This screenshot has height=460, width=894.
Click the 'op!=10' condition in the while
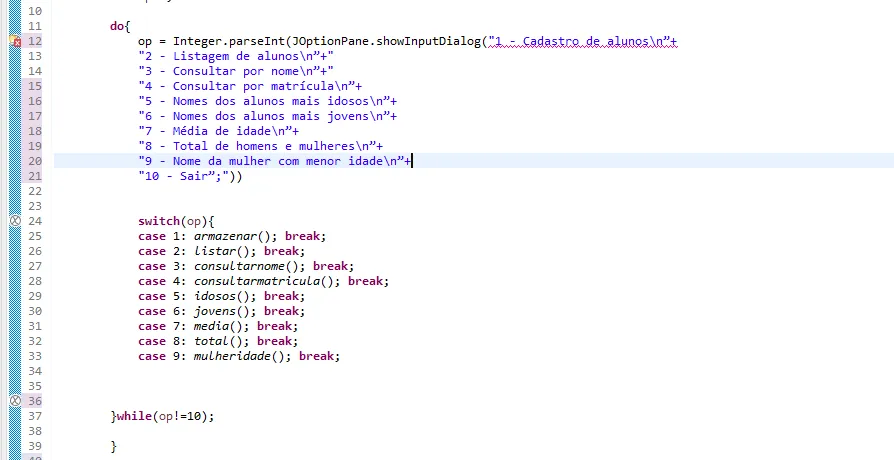point(180,416)
